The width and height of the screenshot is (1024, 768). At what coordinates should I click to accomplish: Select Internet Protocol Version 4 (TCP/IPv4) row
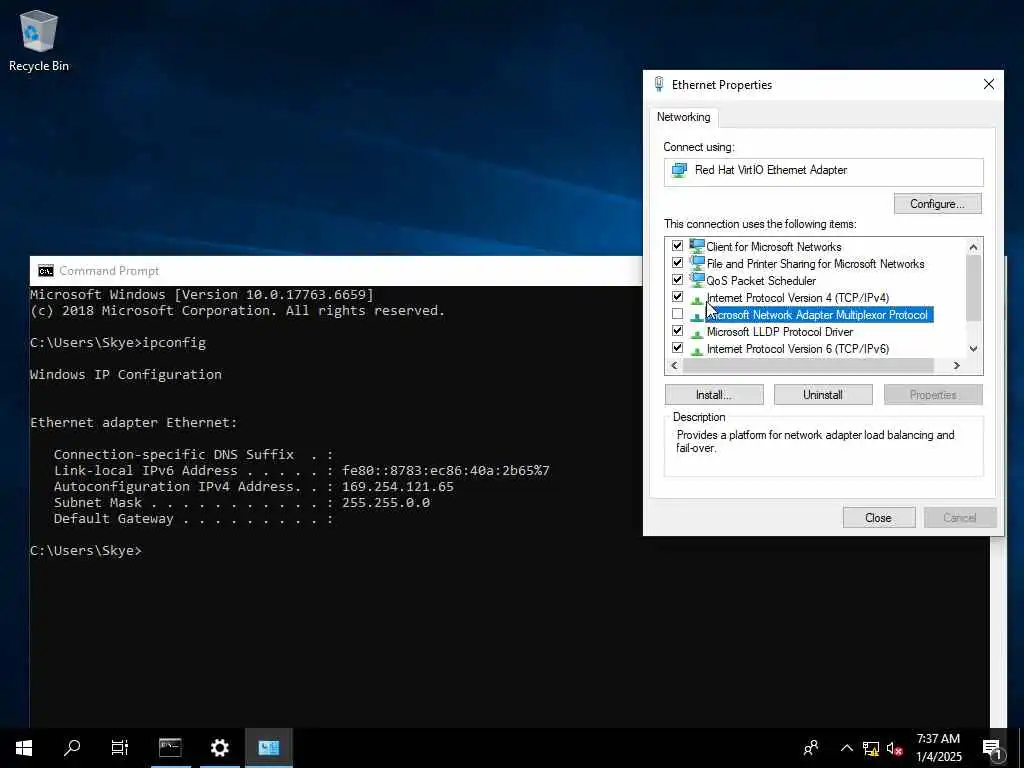[797, 298]
